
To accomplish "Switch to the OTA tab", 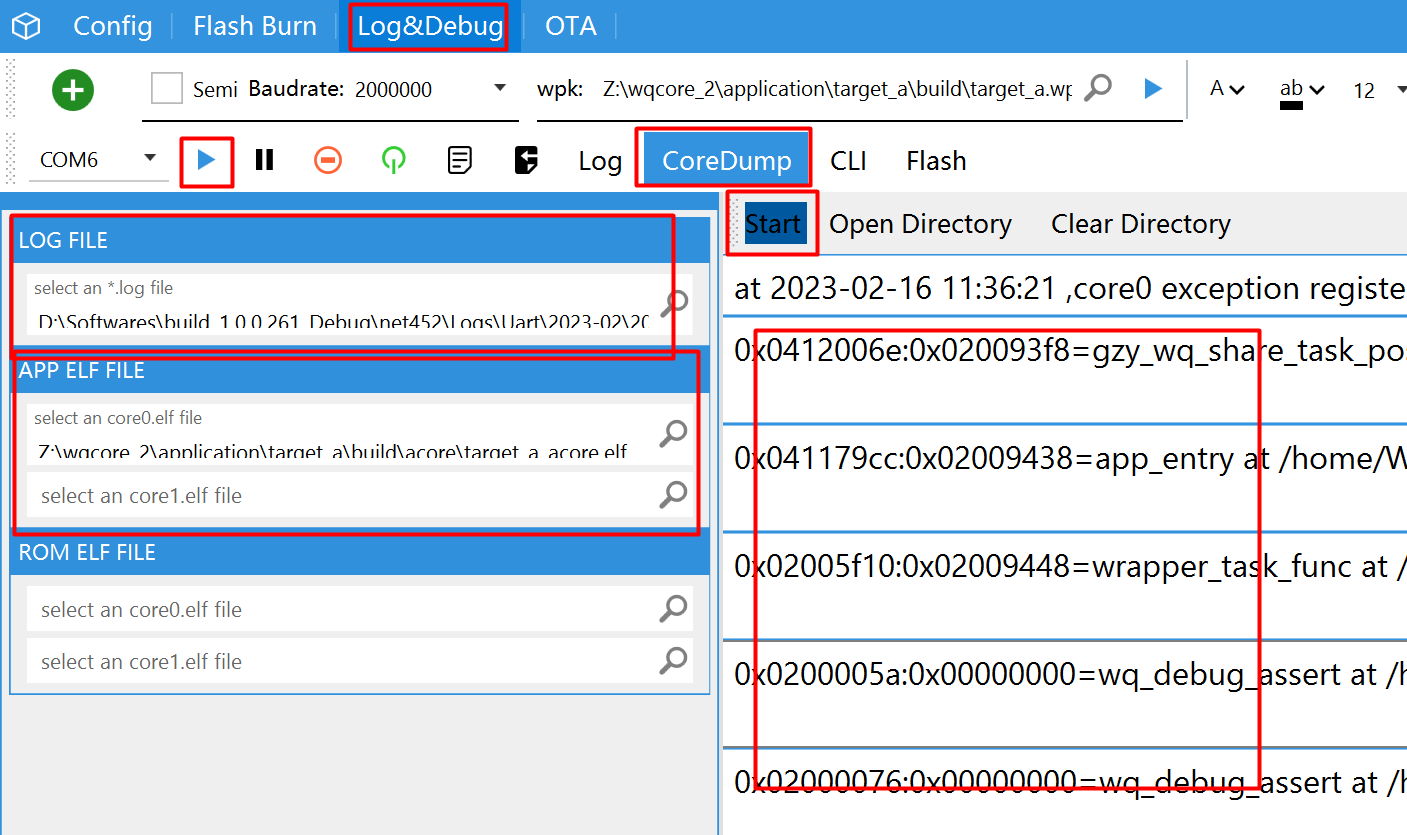I will coord(570,26).
